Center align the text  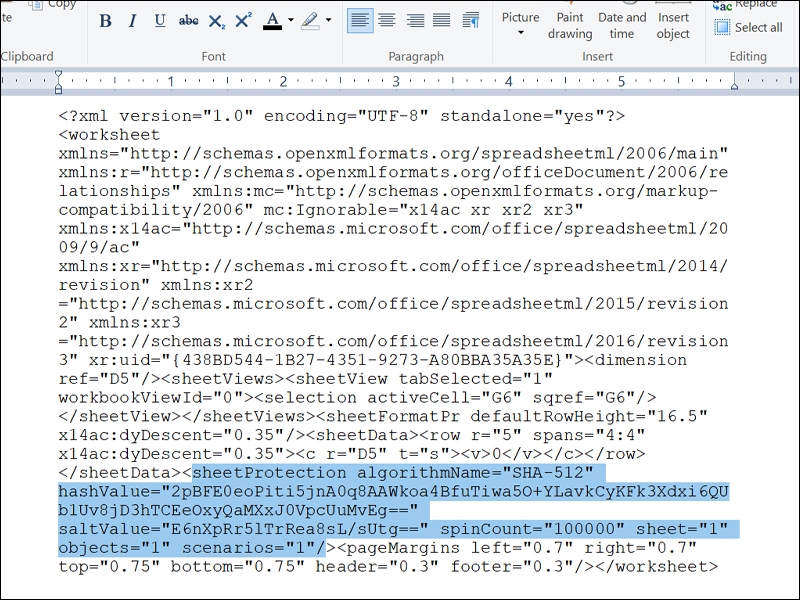[387, 21]
